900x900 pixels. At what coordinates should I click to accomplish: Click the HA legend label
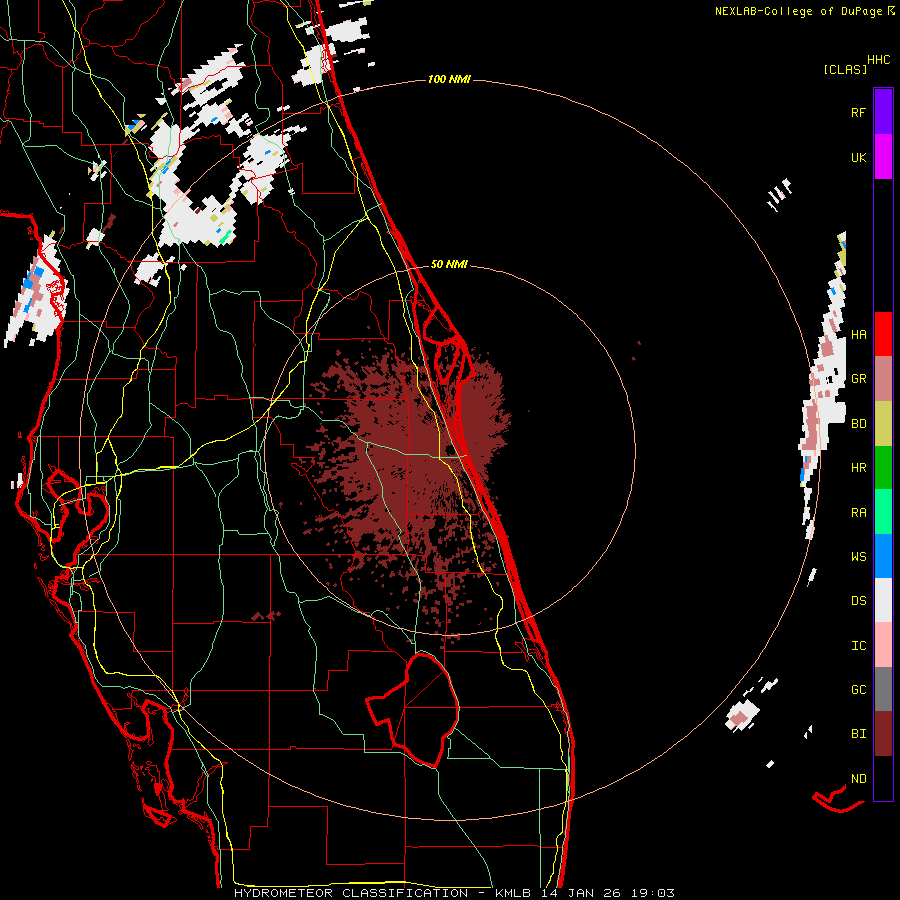pos(858,335)
